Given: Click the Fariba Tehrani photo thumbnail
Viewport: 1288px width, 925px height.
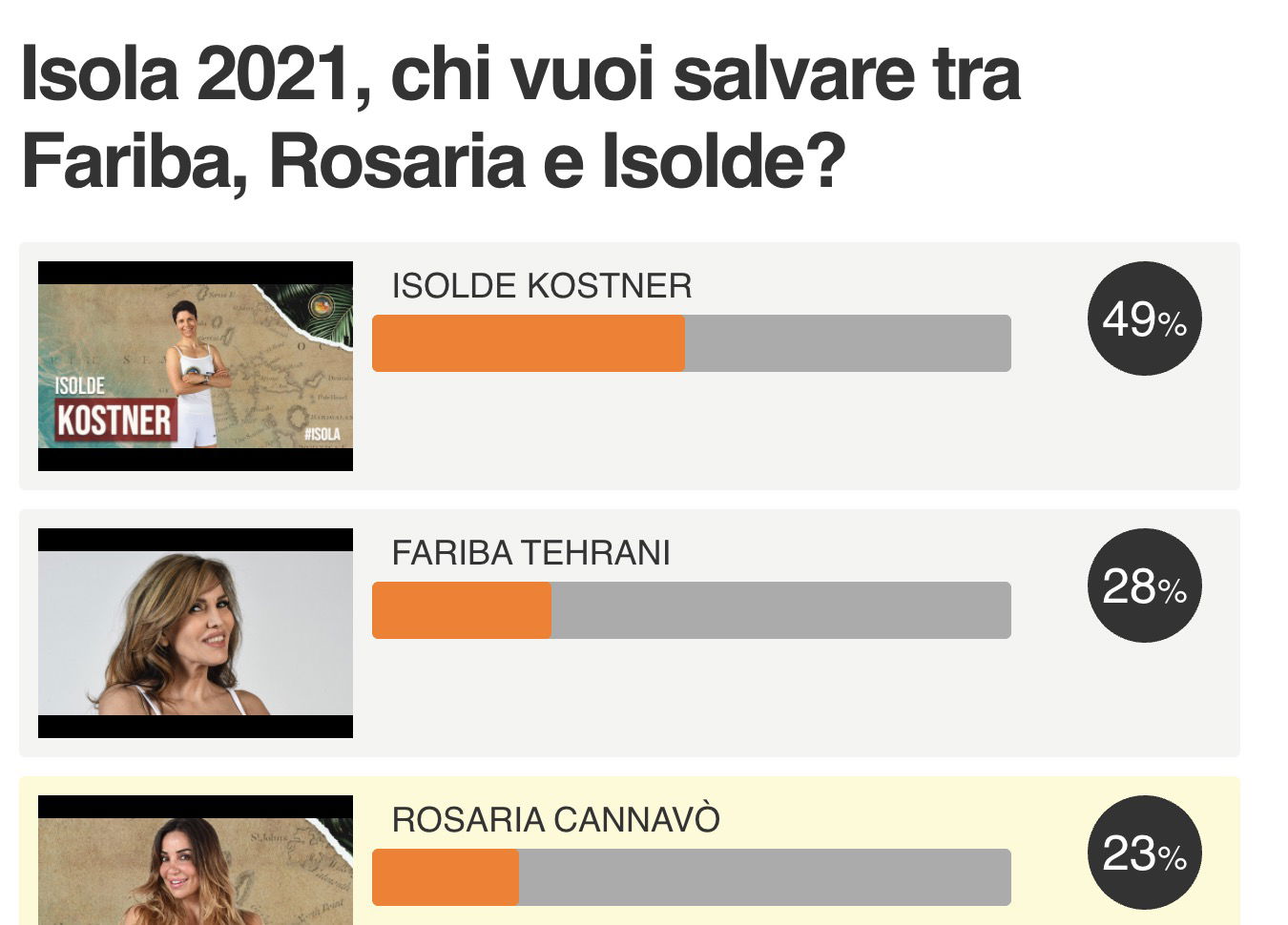Looking at the screenshot, I should tap(196, 633).
